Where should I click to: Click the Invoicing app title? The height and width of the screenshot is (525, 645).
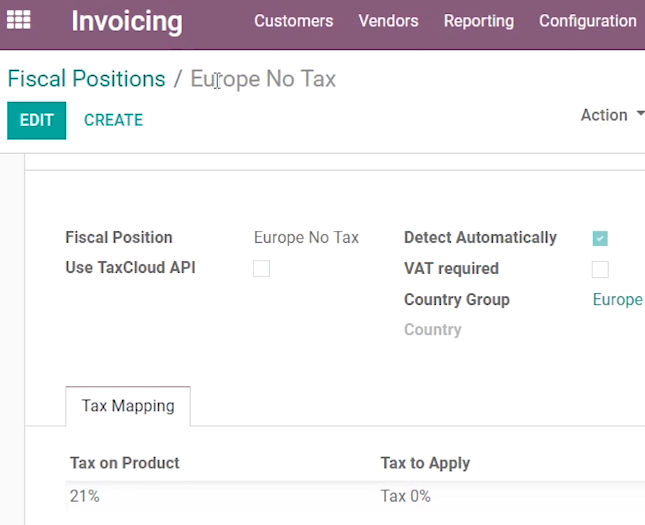coord(127,21)
